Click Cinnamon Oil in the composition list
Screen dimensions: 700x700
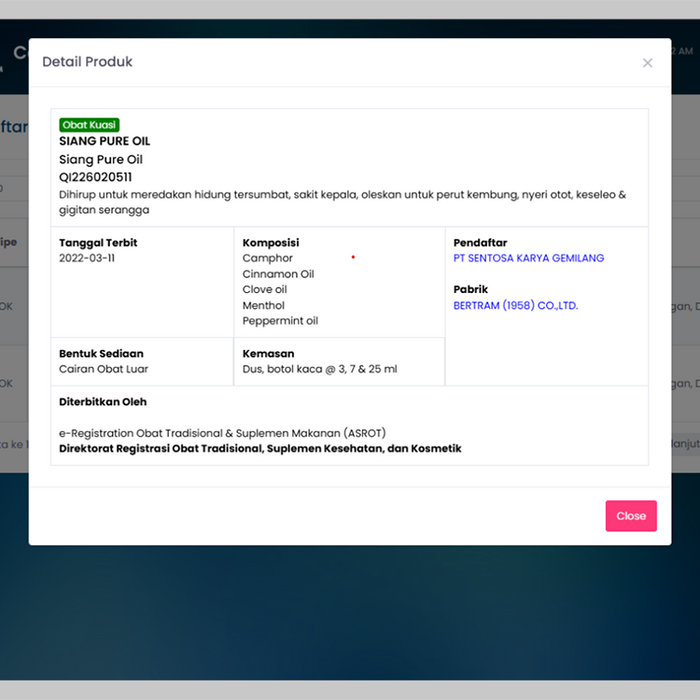278,274
